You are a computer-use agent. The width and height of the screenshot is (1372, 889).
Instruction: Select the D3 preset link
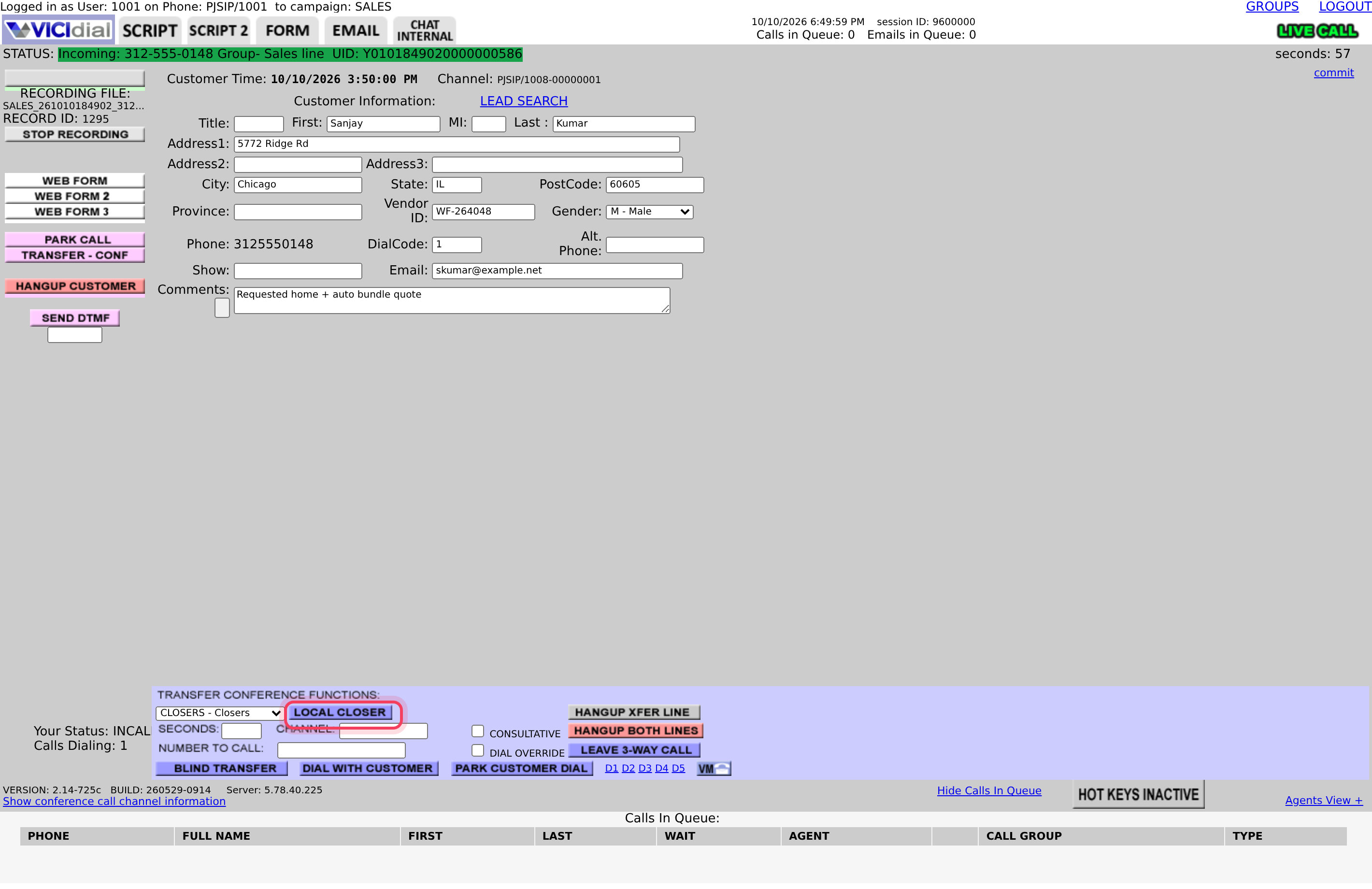tap(644, 769)
